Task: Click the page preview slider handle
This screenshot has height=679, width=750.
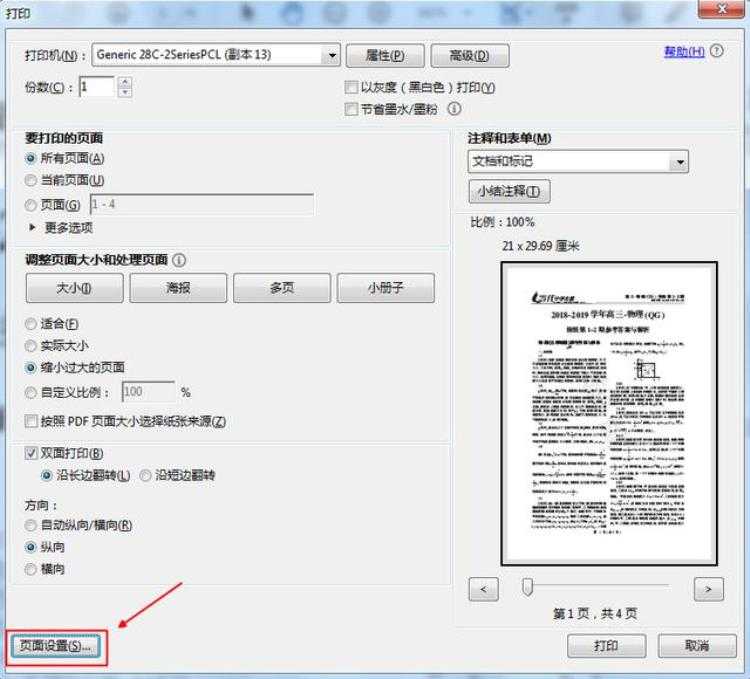Action: [x=527, y=587]
